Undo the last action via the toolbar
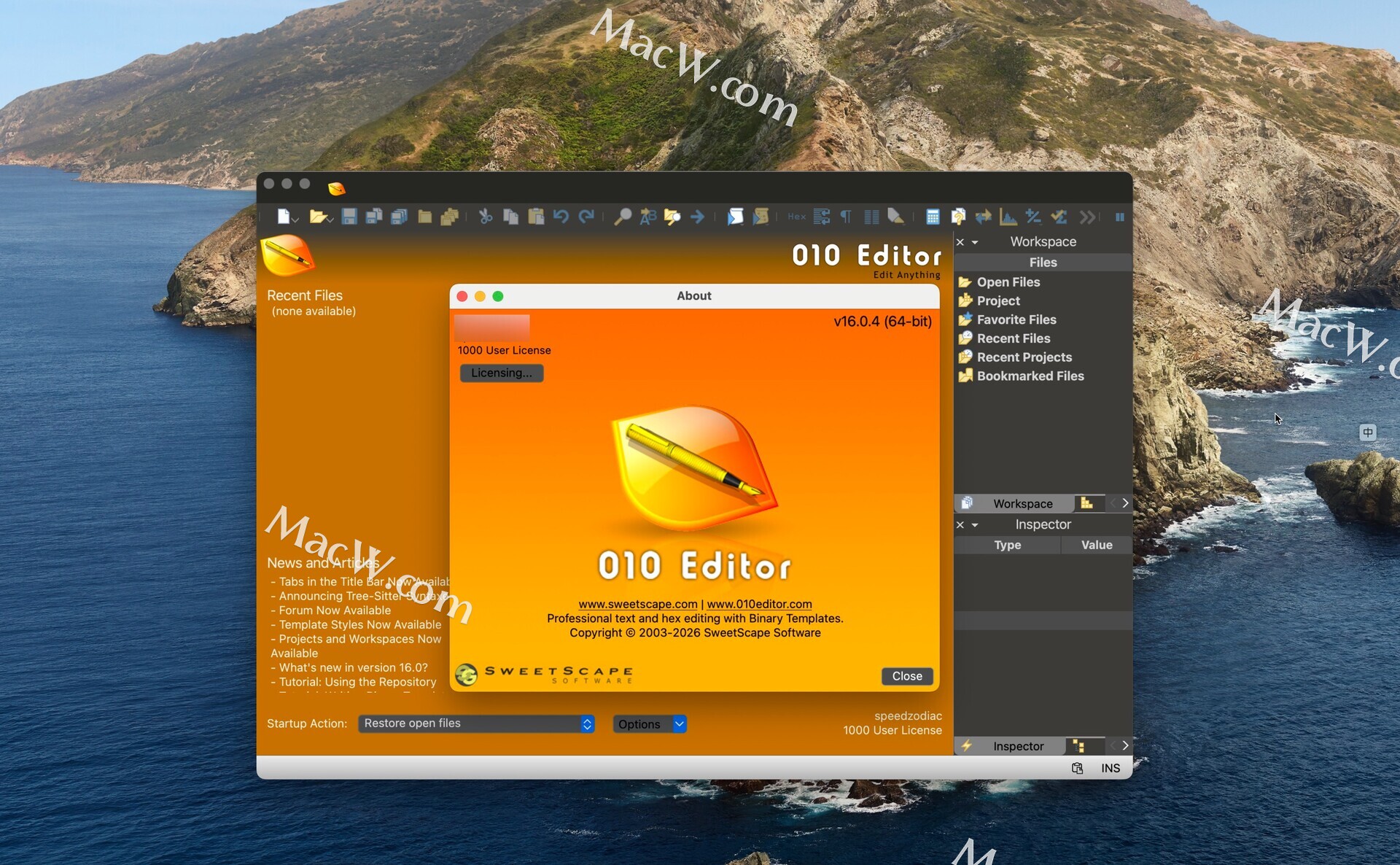This screenshot has height=865, width=1400. (x=561, y=217)
